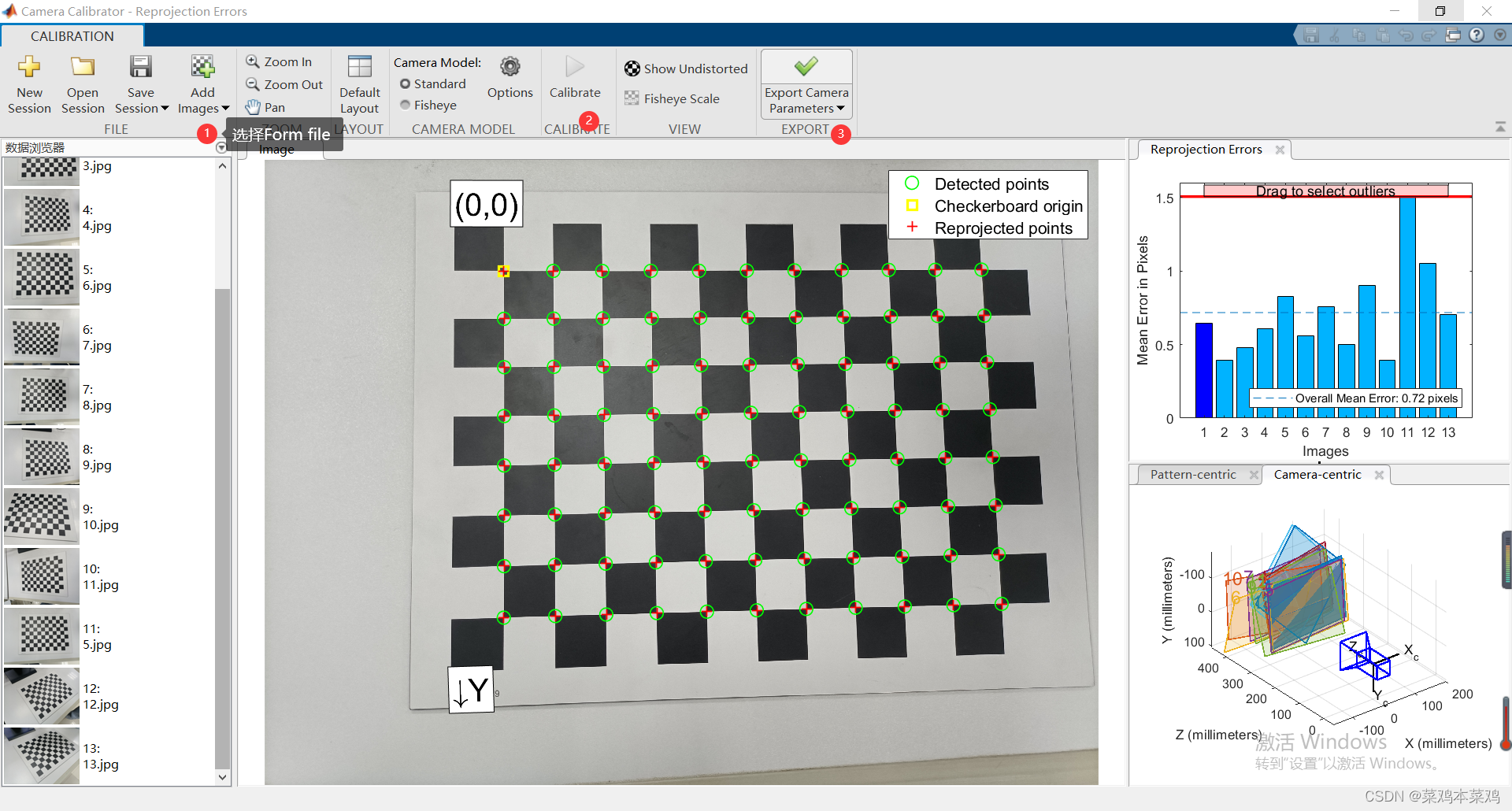Click the Cut scissors icon
The image size is (1512, 811).
coord(1335,35)
